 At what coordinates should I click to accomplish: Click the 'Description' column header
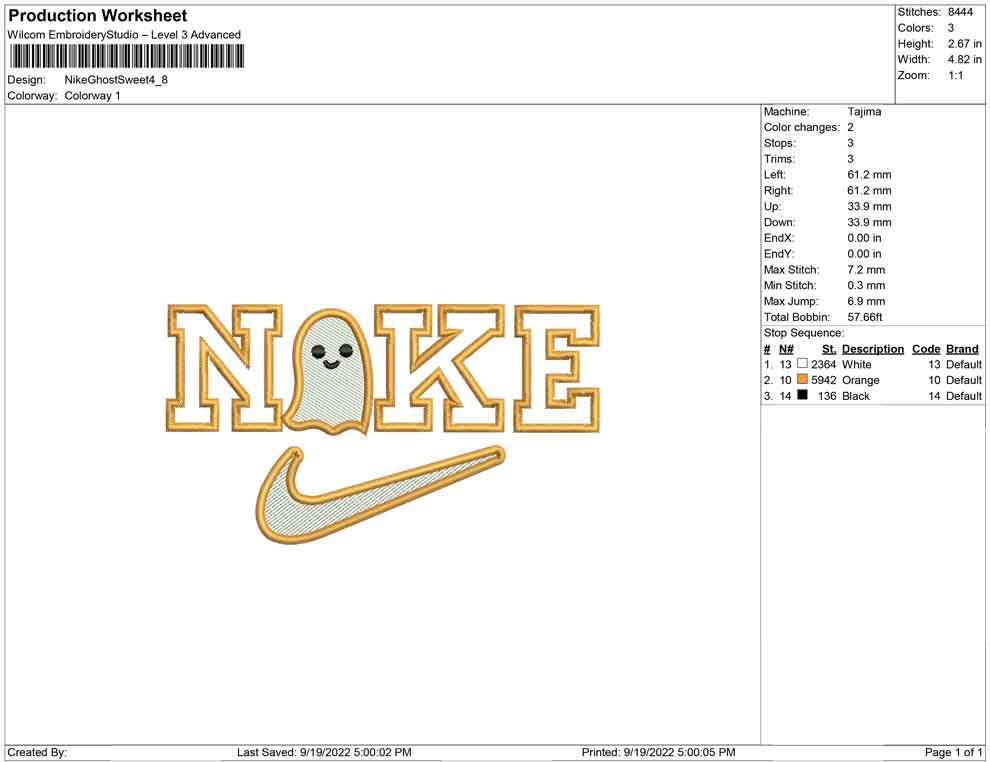873,349
